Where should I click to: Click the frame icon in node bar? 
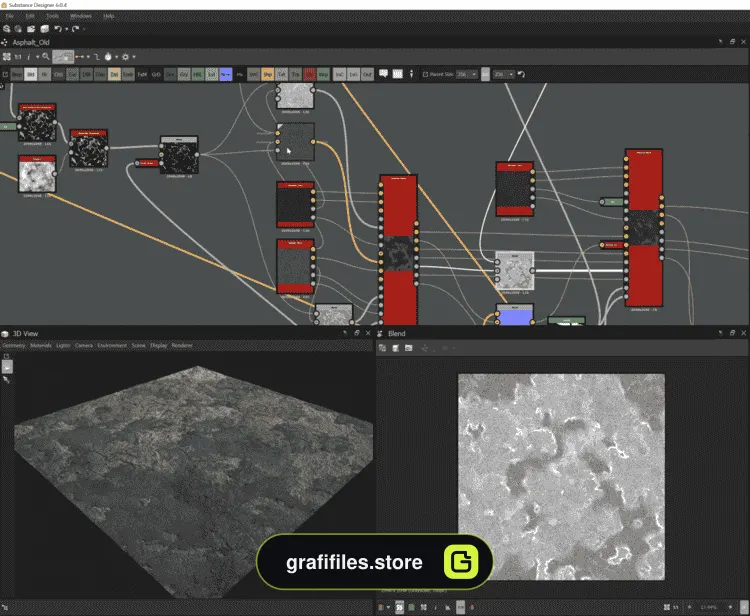[397, 74]
